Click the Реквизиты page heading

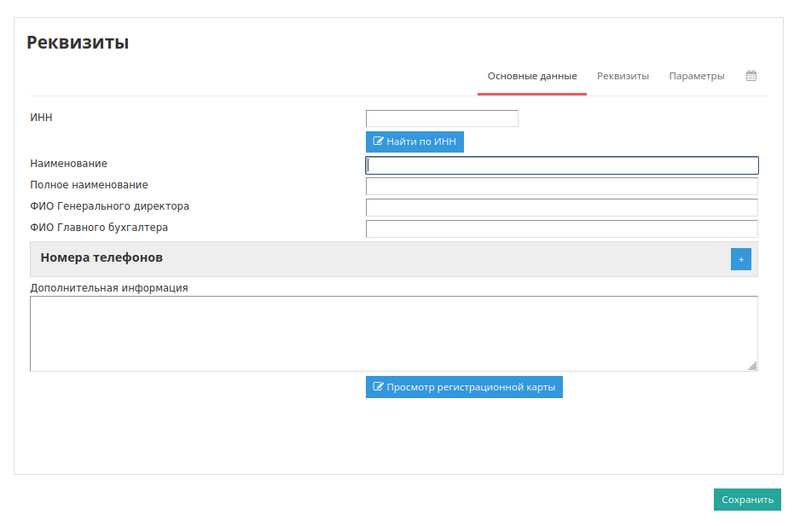pyautogui.click(x=77, y=43)
